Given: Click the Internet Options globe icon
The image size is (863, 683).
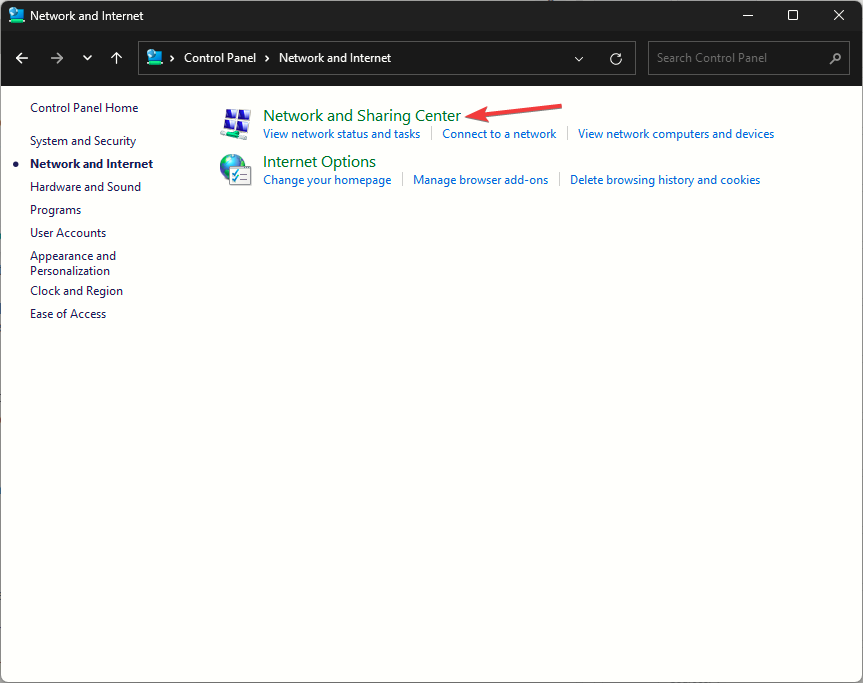Looking at the screenshot, I should 234,169.
